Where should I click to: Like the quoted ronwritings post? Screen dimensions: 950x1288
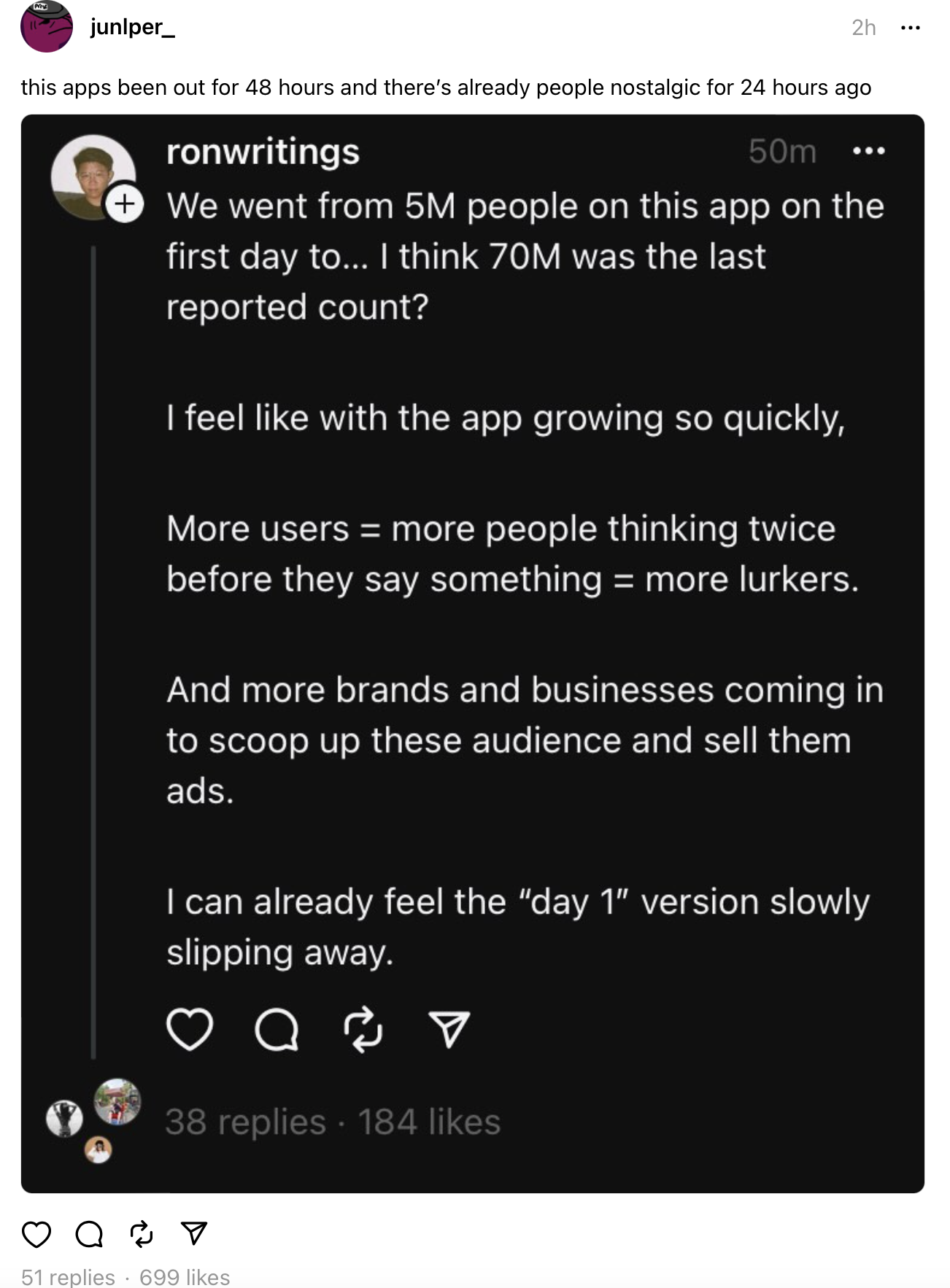click(x=190, y=1029)
